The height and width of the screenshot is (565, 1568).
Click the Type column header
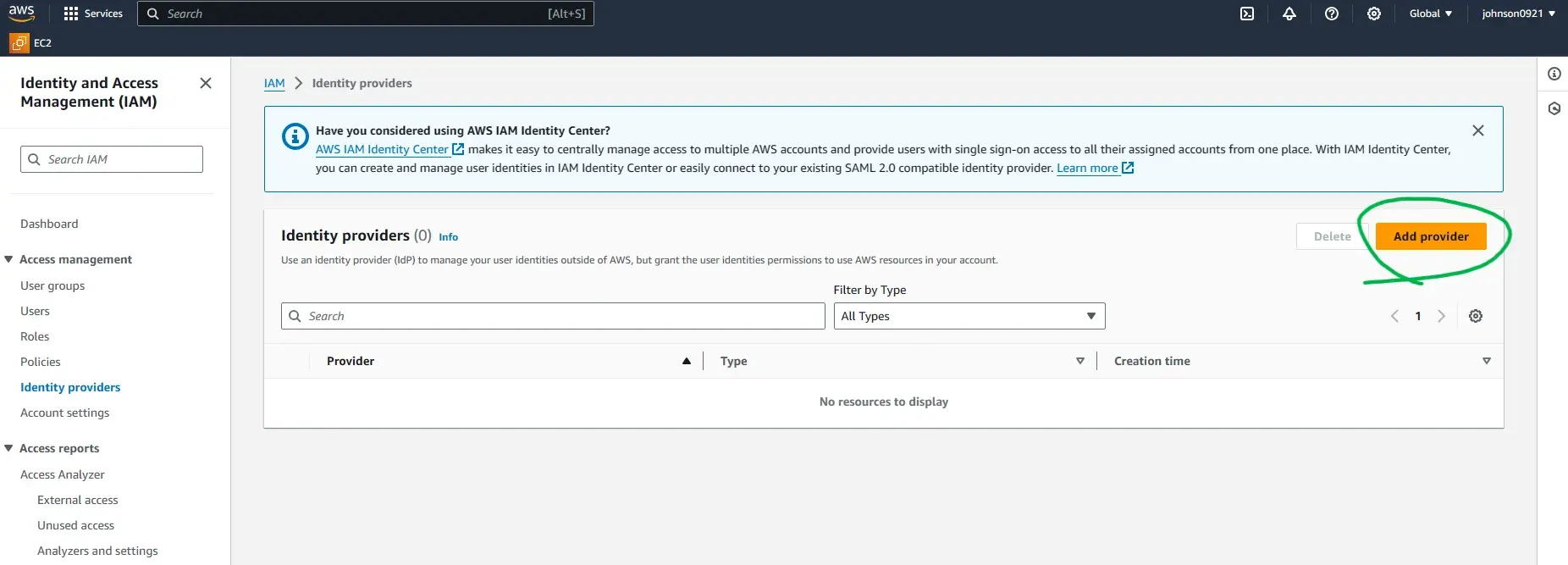[x=733, y=361]
